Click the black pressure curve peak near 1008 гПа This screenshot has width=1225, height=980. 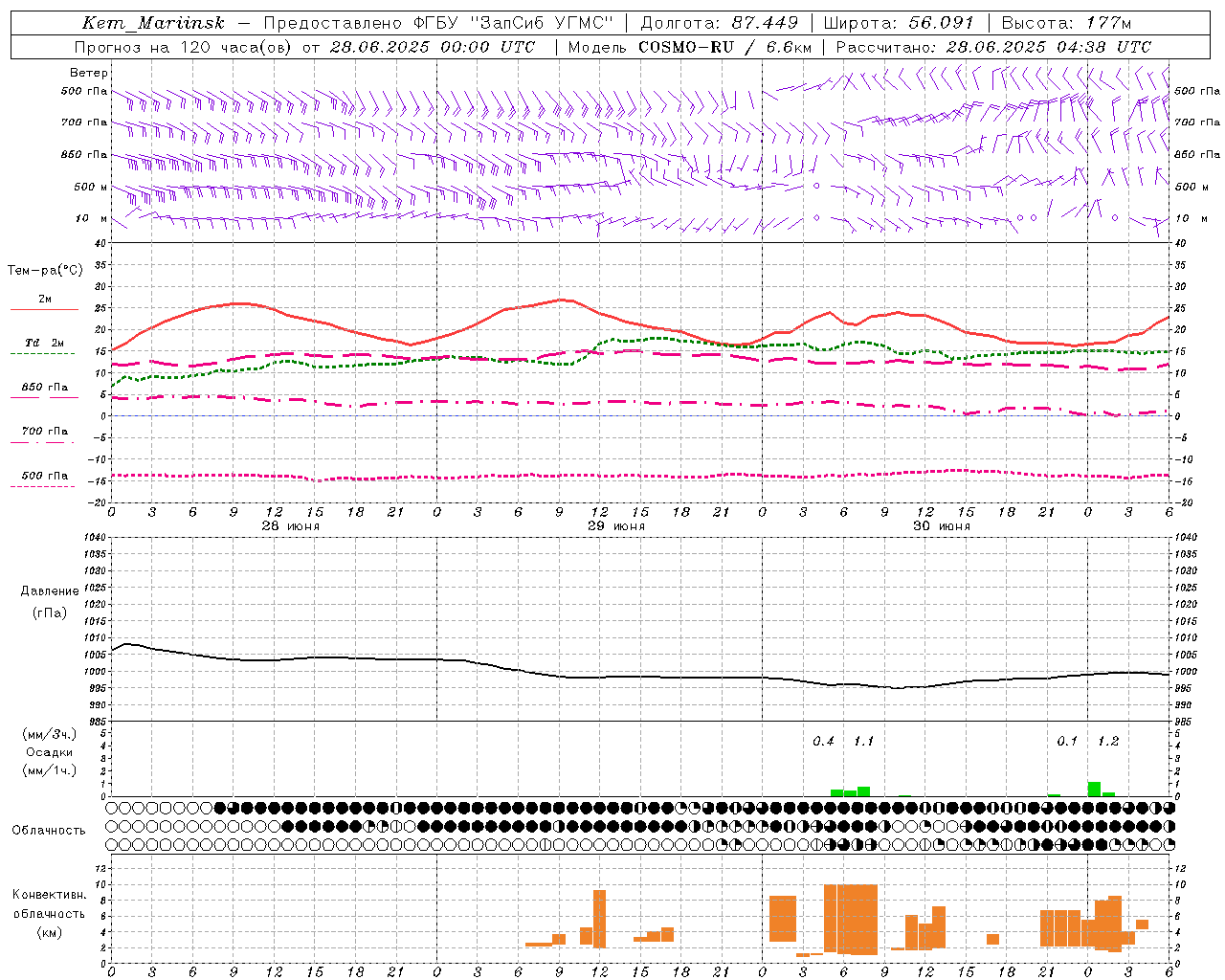126,644
